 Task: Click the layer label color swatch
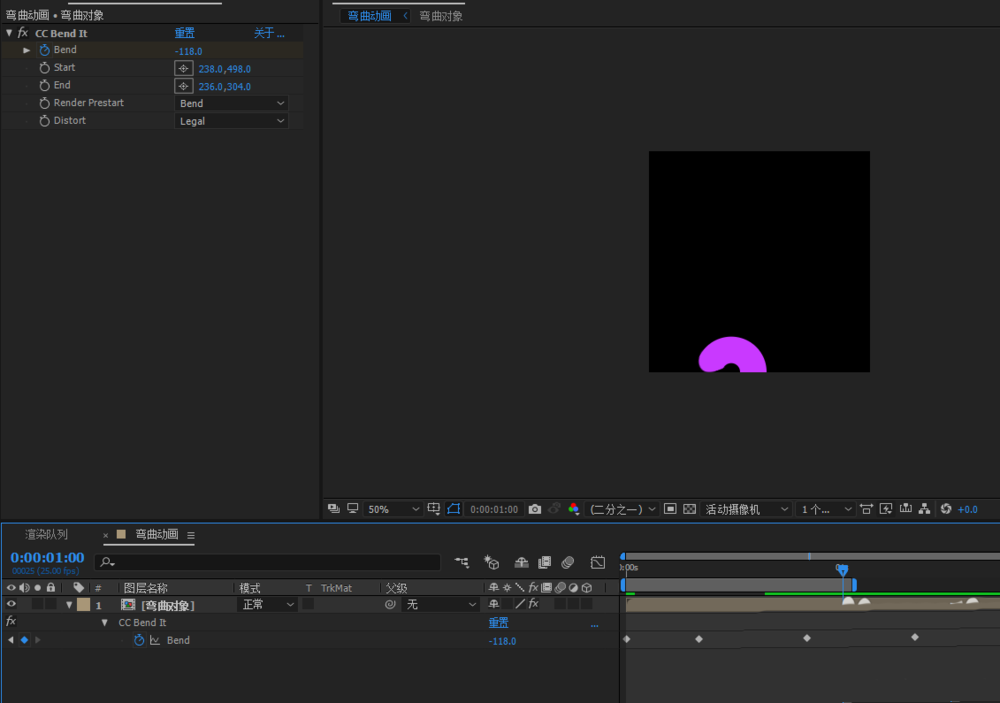(x=84, y=604)
